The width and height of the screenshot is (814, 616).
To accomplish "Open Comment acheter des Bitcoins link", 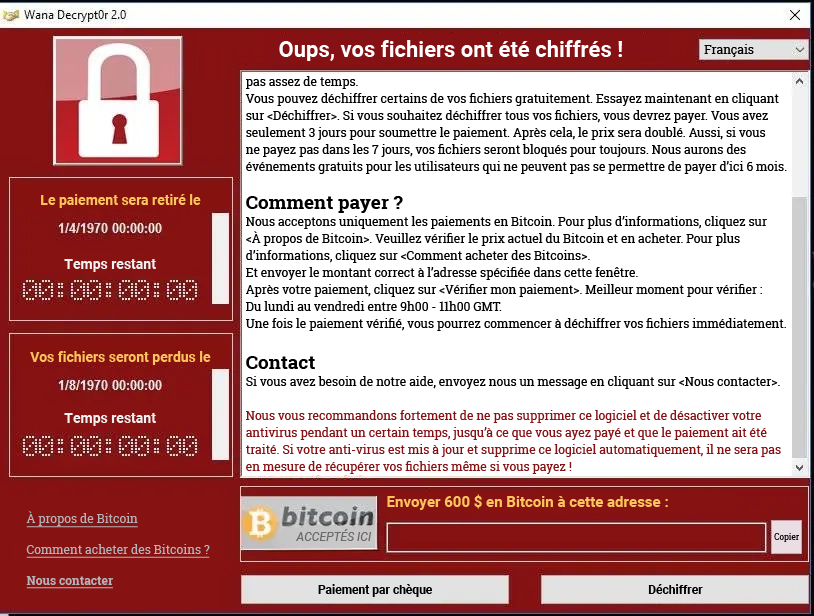I will 118,550.
